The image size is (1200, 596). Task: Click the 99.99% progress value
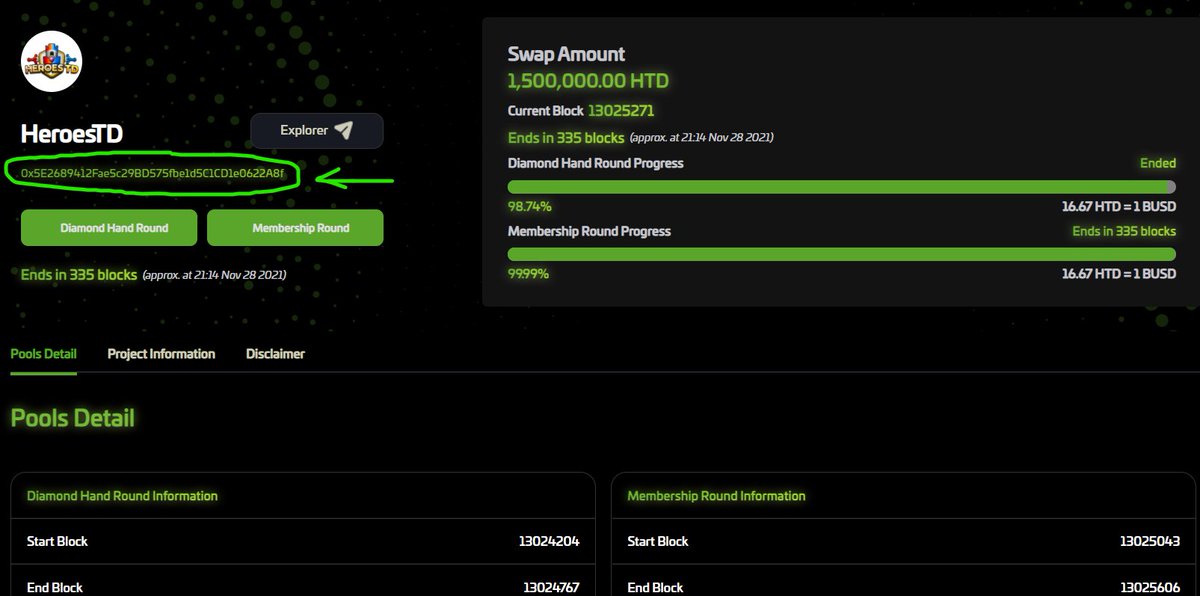[529, 274]
